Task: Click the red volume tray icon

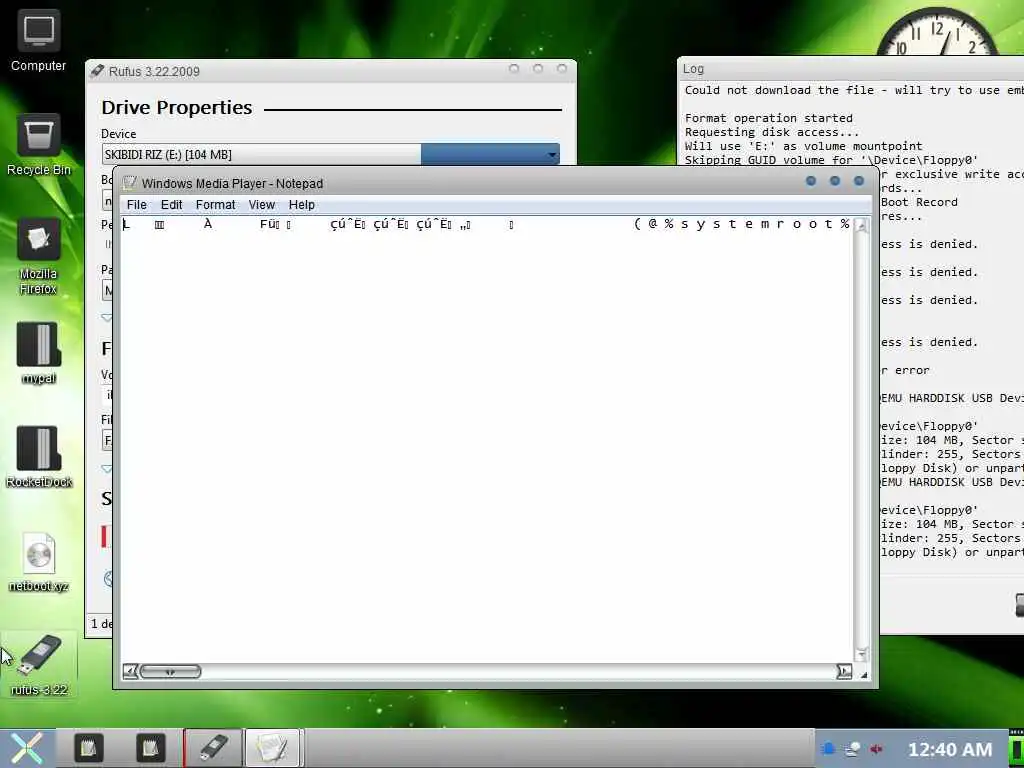Action: tap(876, 749)
